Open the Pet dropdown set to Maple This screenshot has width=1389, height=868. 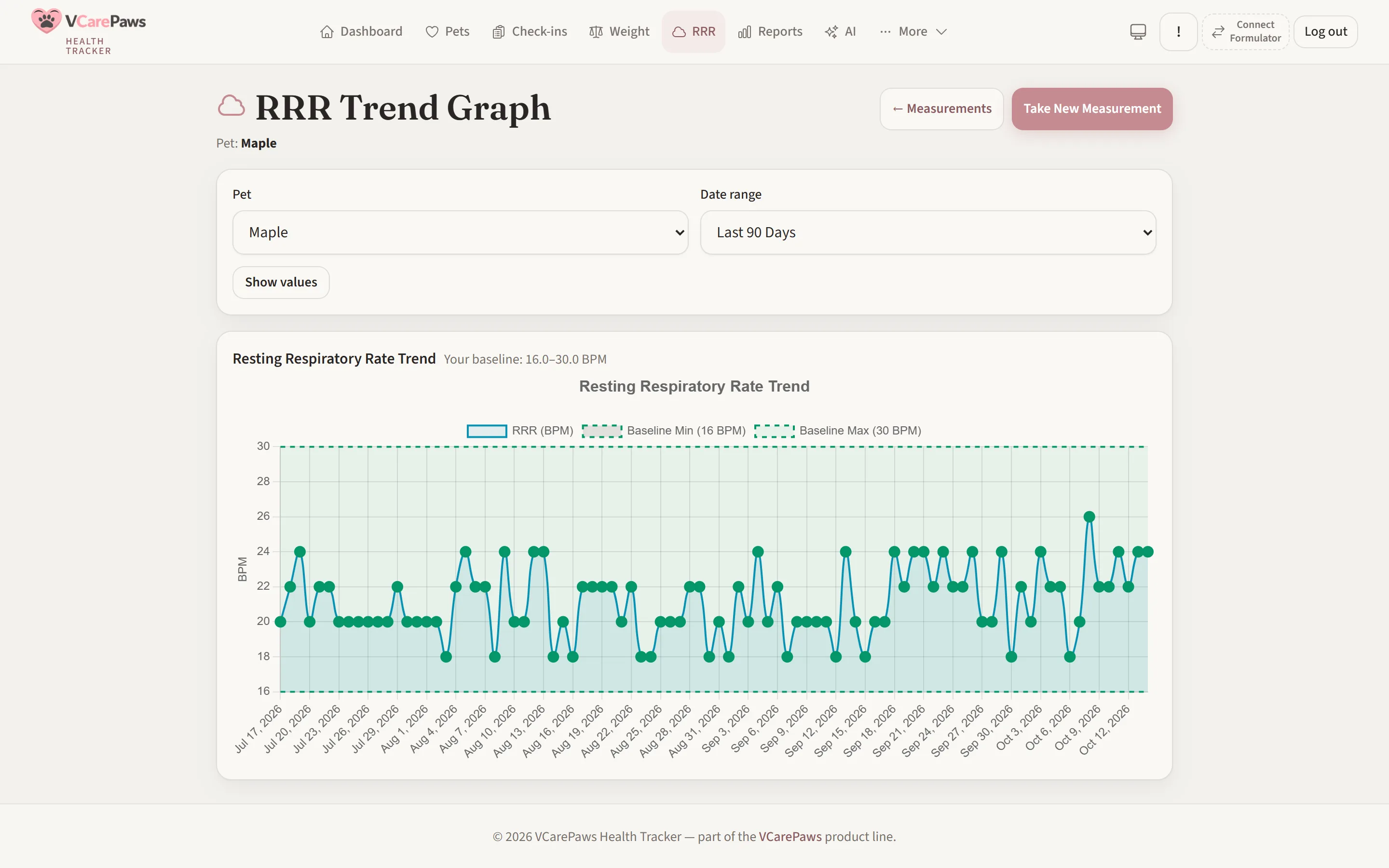(460, 232)
